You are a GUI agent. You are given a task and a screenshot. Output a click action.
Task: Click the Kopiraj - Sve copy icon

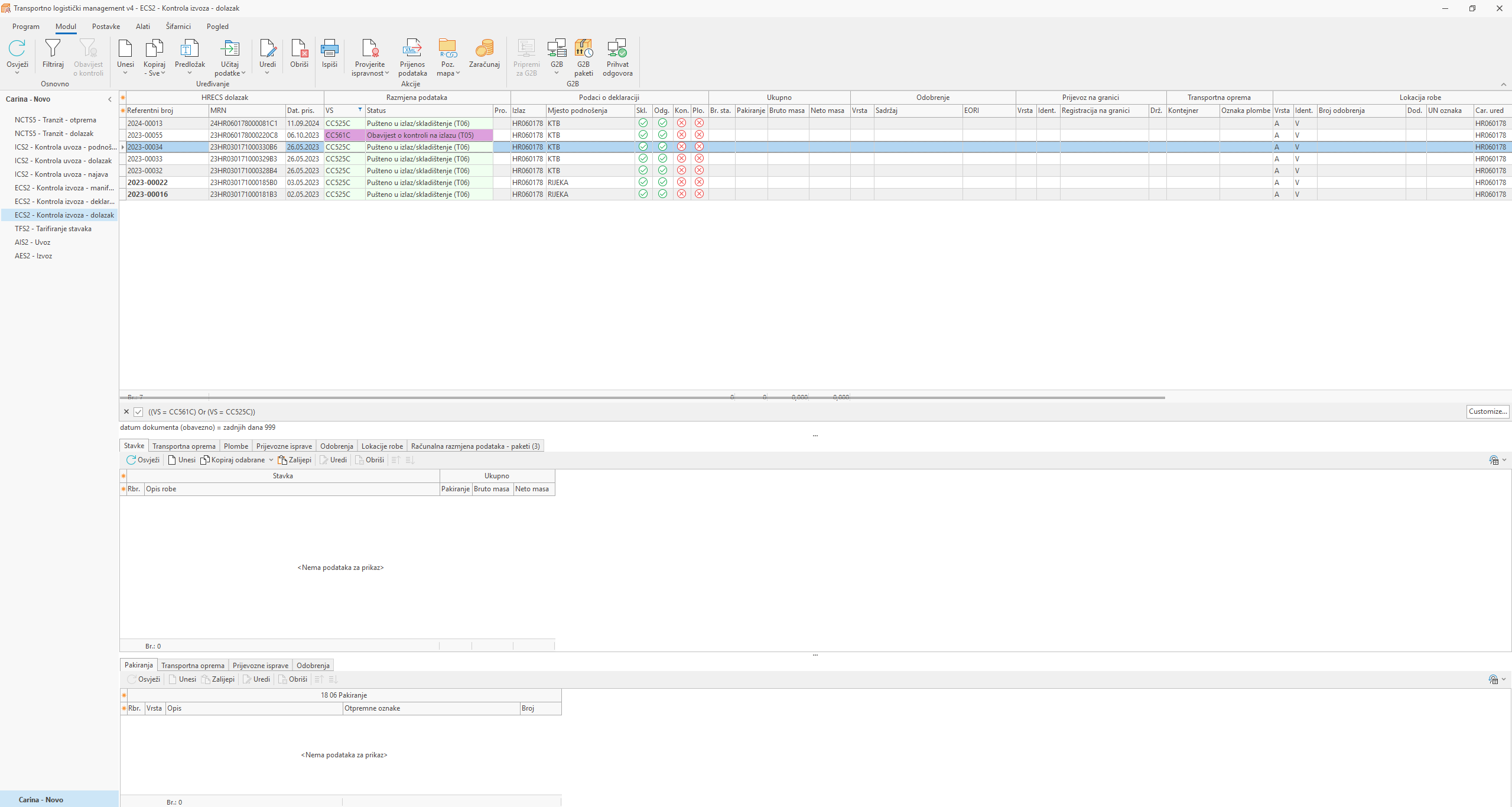point(154,48)
